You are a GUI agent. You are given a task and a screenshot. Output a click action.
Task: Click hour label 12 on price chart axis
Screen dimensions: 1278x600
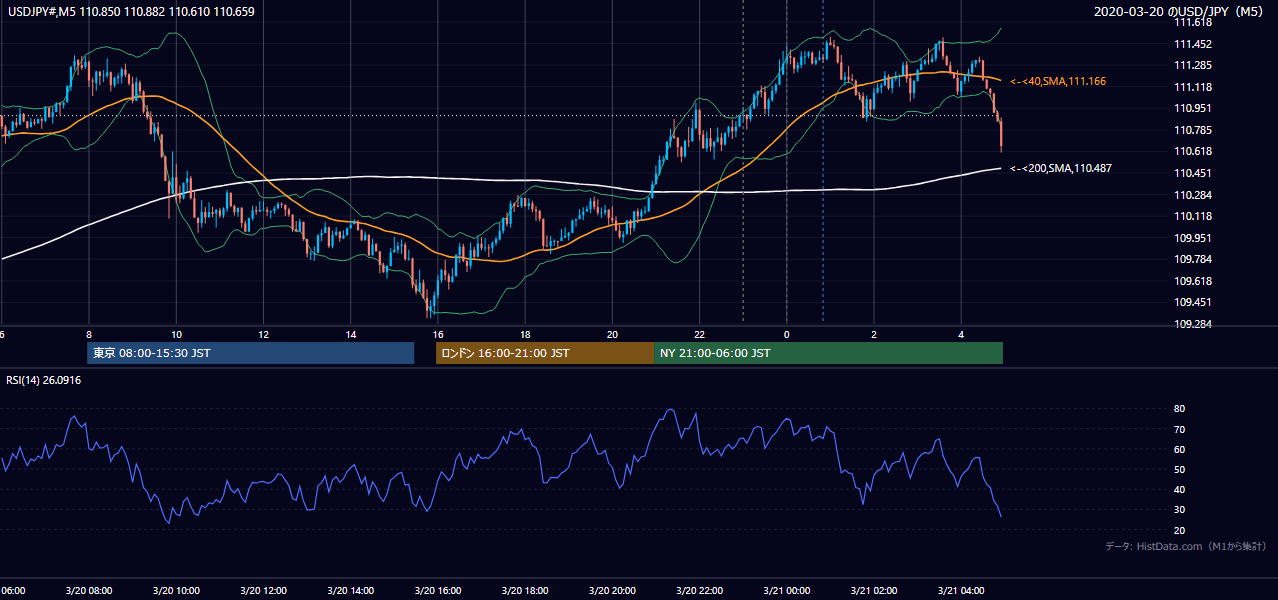(263, 334)
